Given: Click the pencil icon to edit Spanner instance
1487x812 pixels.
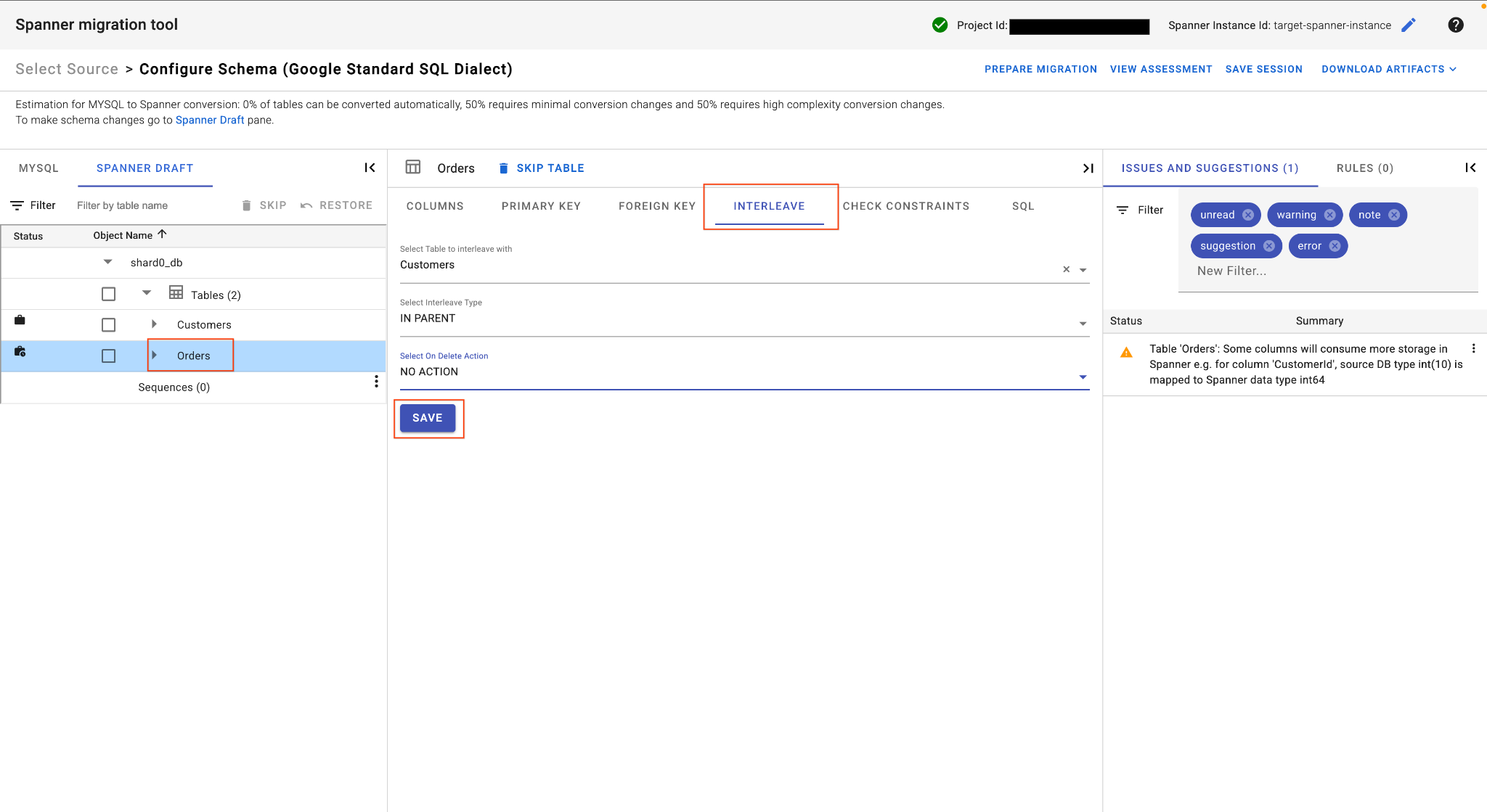Looking at the screenshot, I should pyautogui.click(x=1409, y=25).
